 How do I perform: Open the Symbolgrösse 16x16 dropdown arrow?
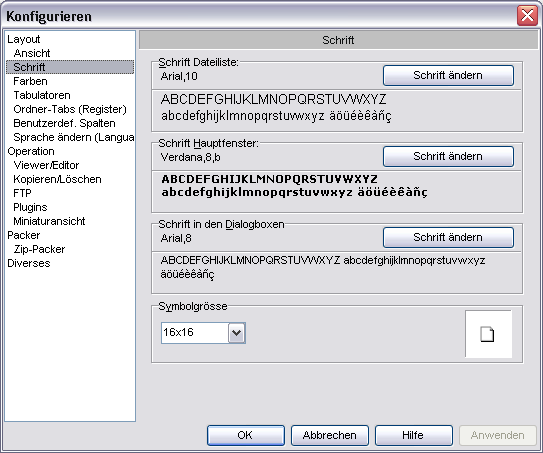(237, 333)
